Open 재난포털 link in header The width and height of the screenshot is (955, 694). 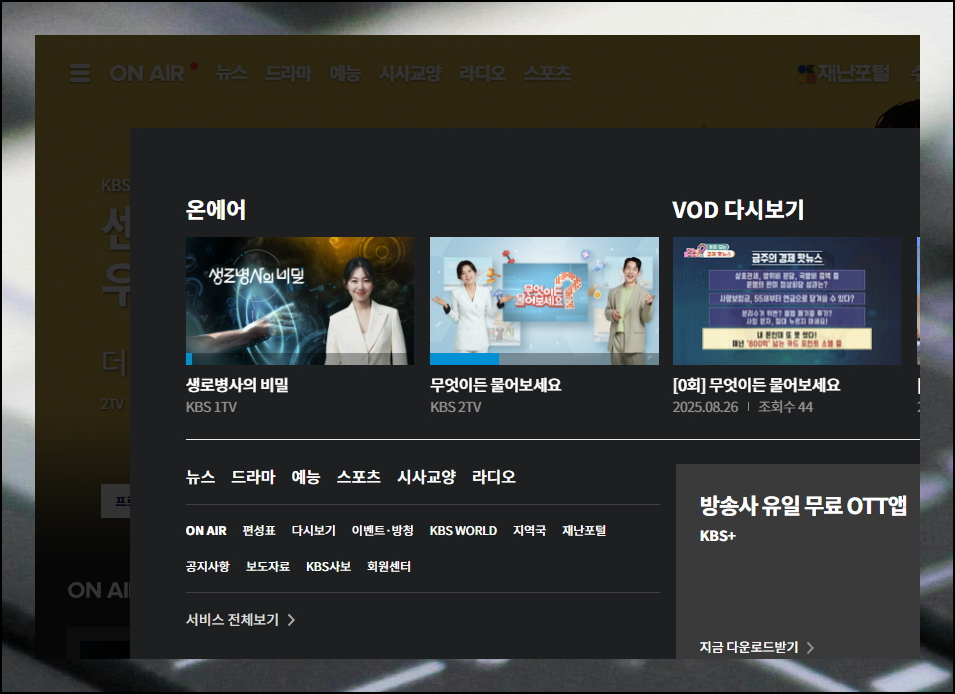pos(853,73)
